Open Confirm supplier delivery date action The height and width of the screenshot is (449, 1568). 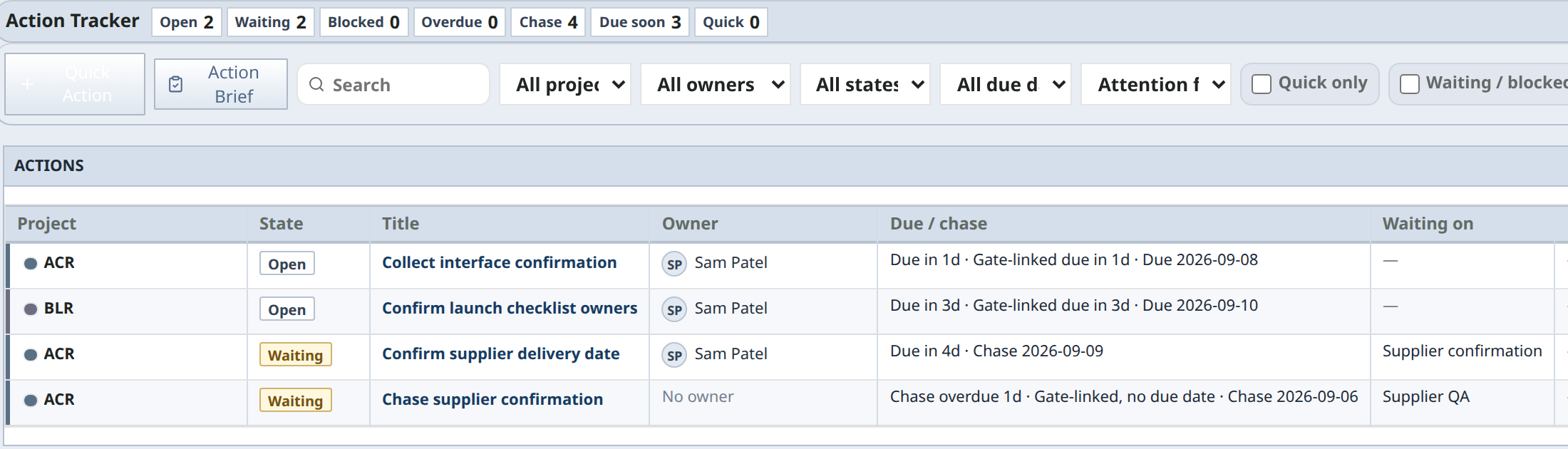[500, 353]
